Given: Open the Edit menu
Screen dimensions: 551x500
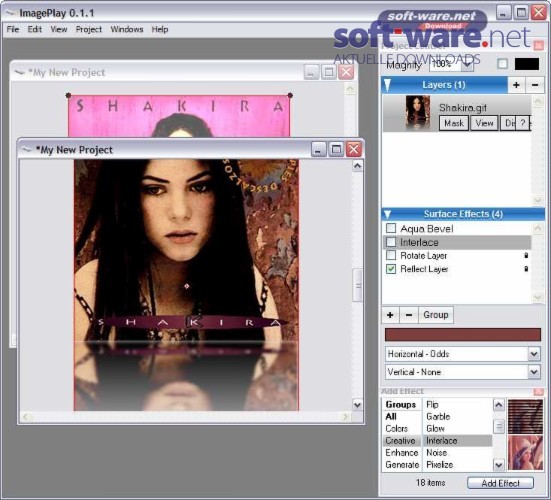Looking at the screenshot, I should tap(34, 30).
